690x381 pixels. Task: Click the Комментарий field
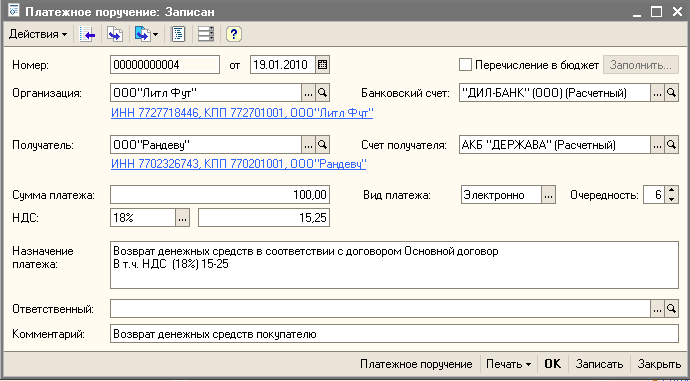click(x=394, y=334)
